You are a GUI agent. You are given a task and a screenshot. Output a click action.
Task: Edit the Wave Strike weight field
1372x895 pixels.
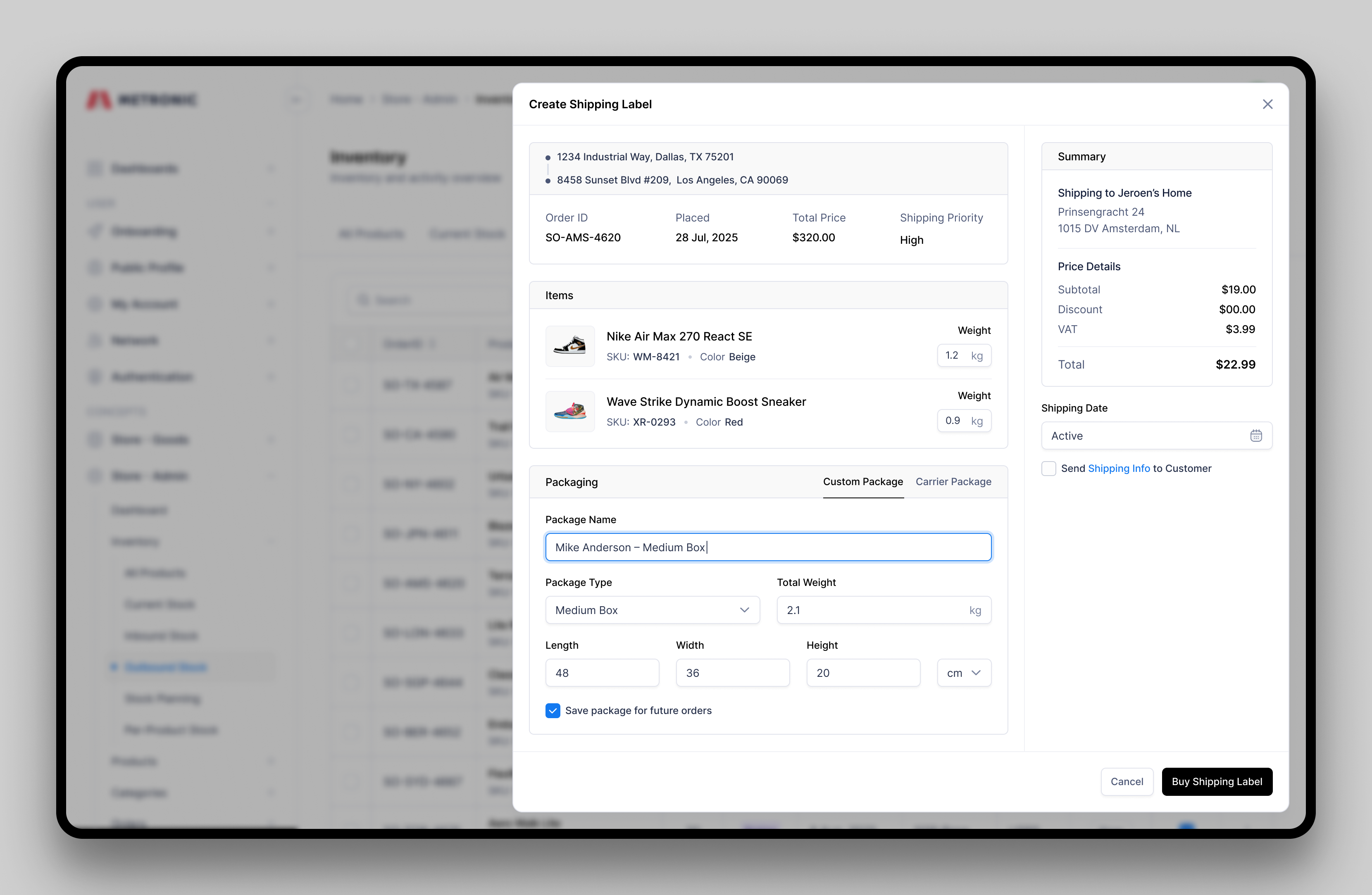coord(964,421)
